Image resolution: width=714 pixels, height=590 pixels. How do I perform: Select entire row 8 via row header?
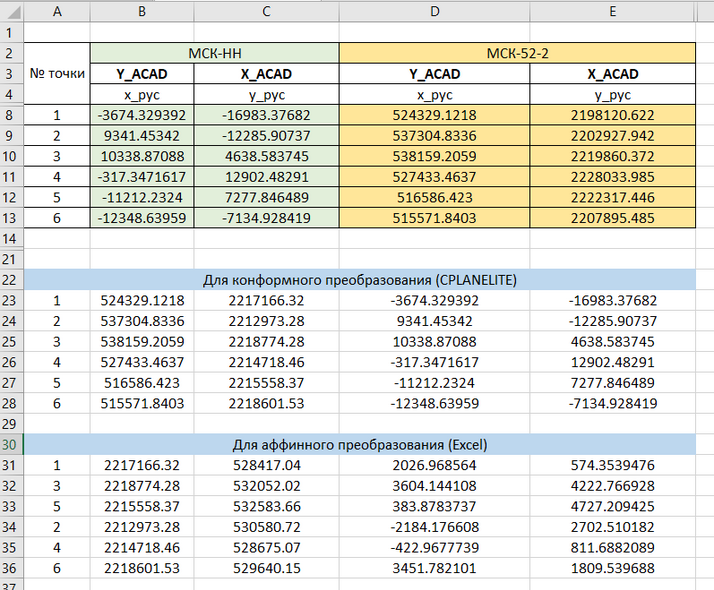point(11,116)
